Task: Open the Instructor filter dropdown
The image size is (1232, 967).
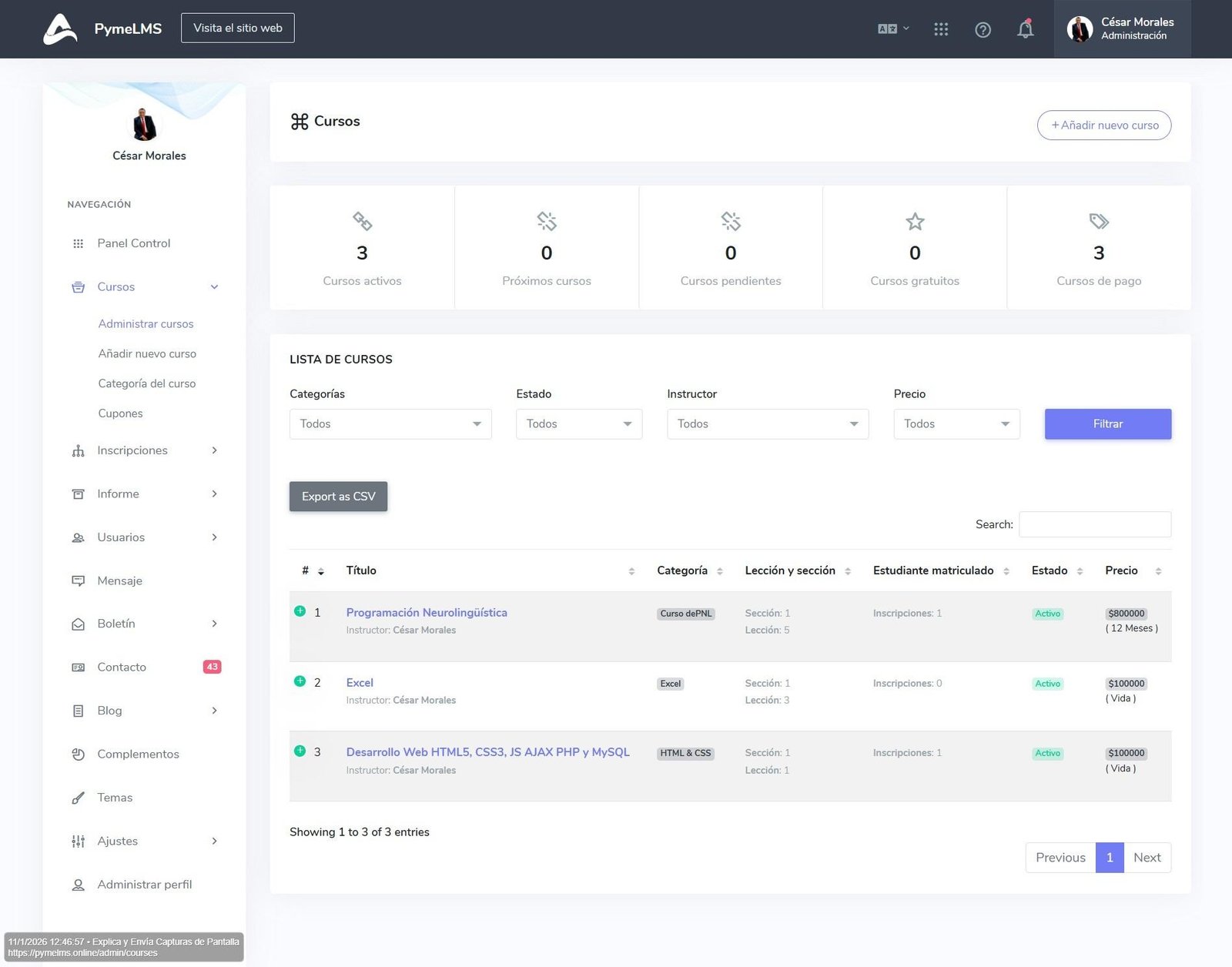Action: coord(767,424)
